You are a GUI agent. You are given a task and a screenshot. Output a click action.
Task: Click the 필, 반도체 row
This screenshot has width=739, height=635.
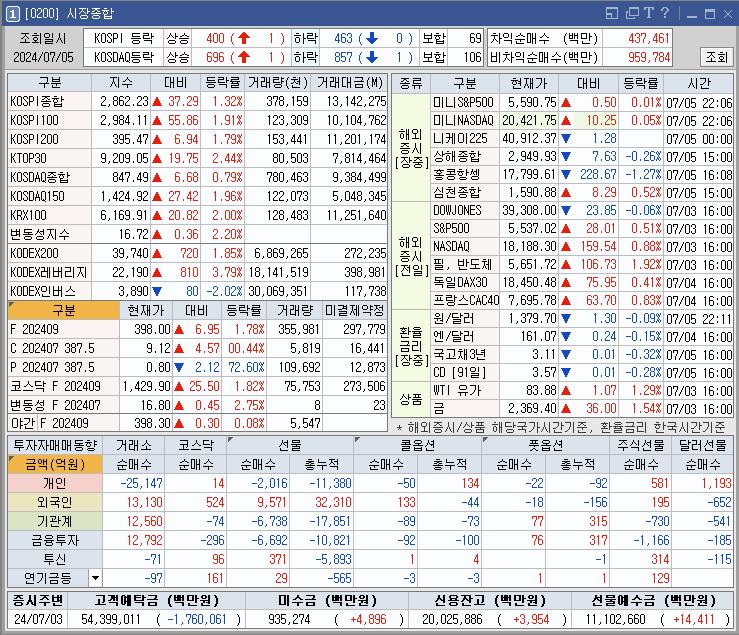pyautogui.click(x=582, y=264)
